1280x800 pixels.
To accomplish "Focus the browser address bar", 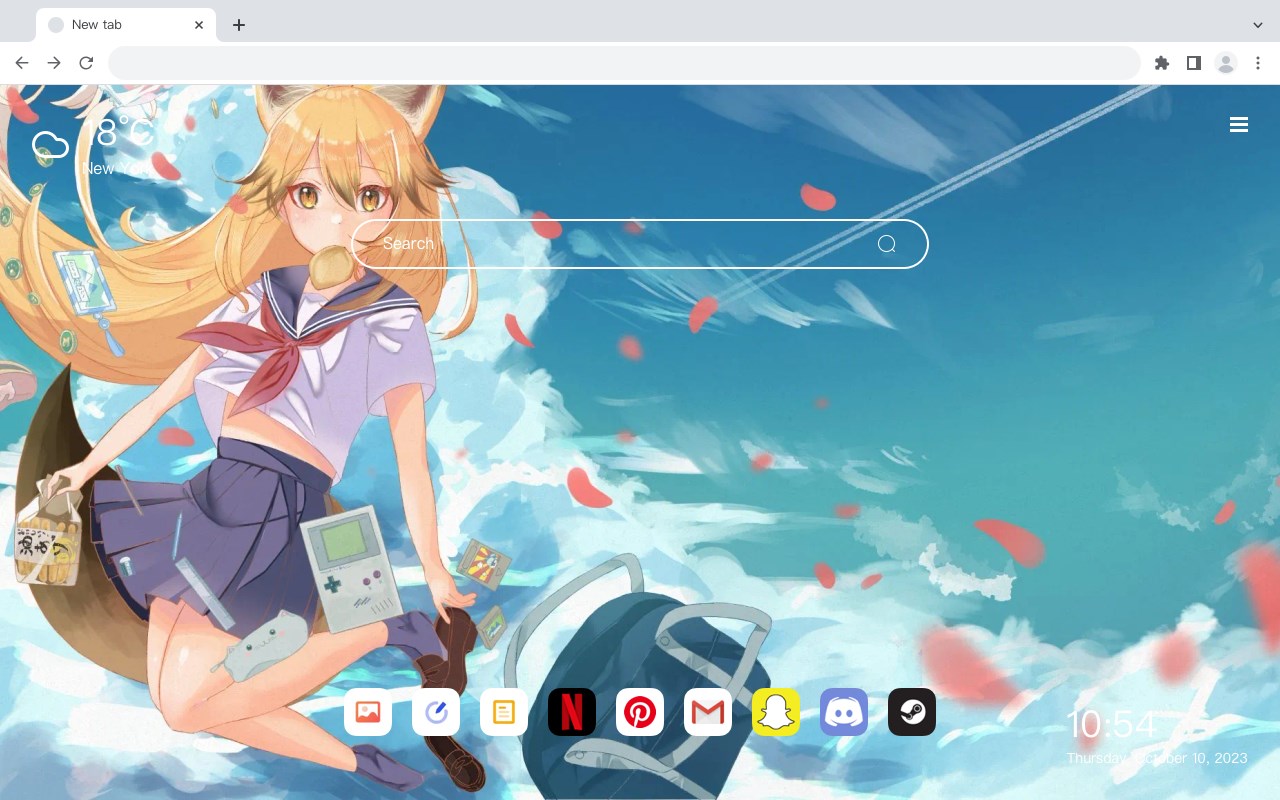I will [624, 63].
